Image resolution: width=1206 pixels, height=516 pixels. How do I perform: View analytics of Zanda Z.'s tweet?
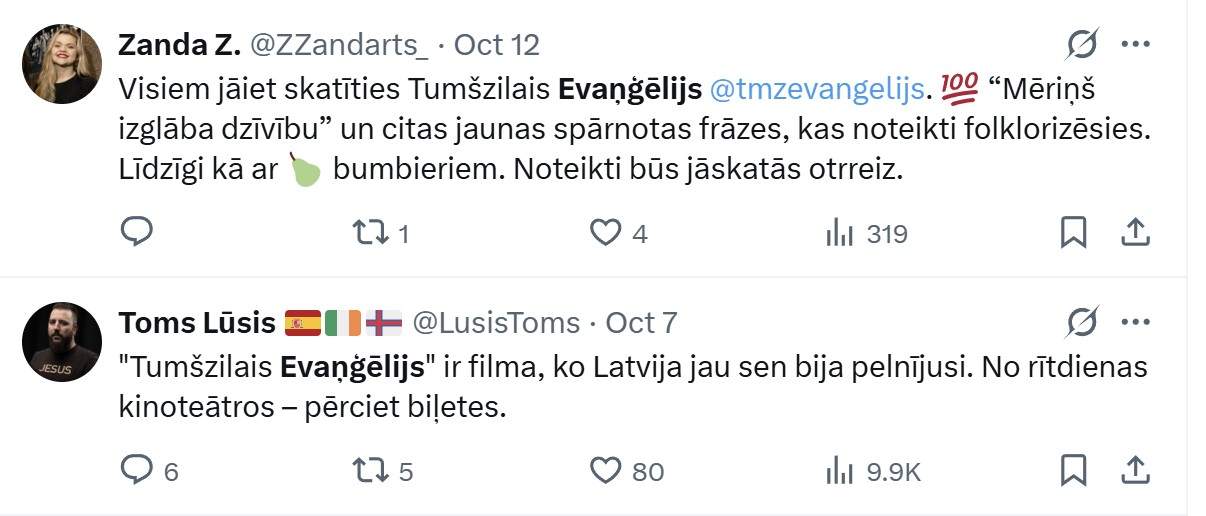click(x=839, y=234)
